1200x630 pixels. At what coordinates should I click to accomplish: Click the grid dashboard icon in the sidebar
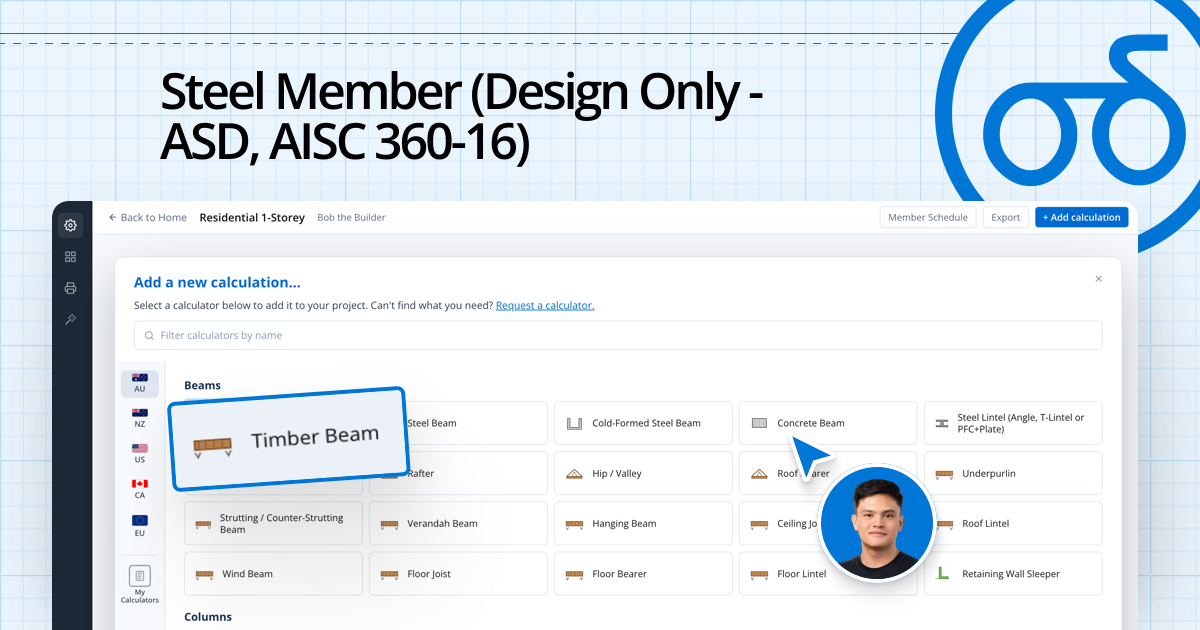coord(70,257)
